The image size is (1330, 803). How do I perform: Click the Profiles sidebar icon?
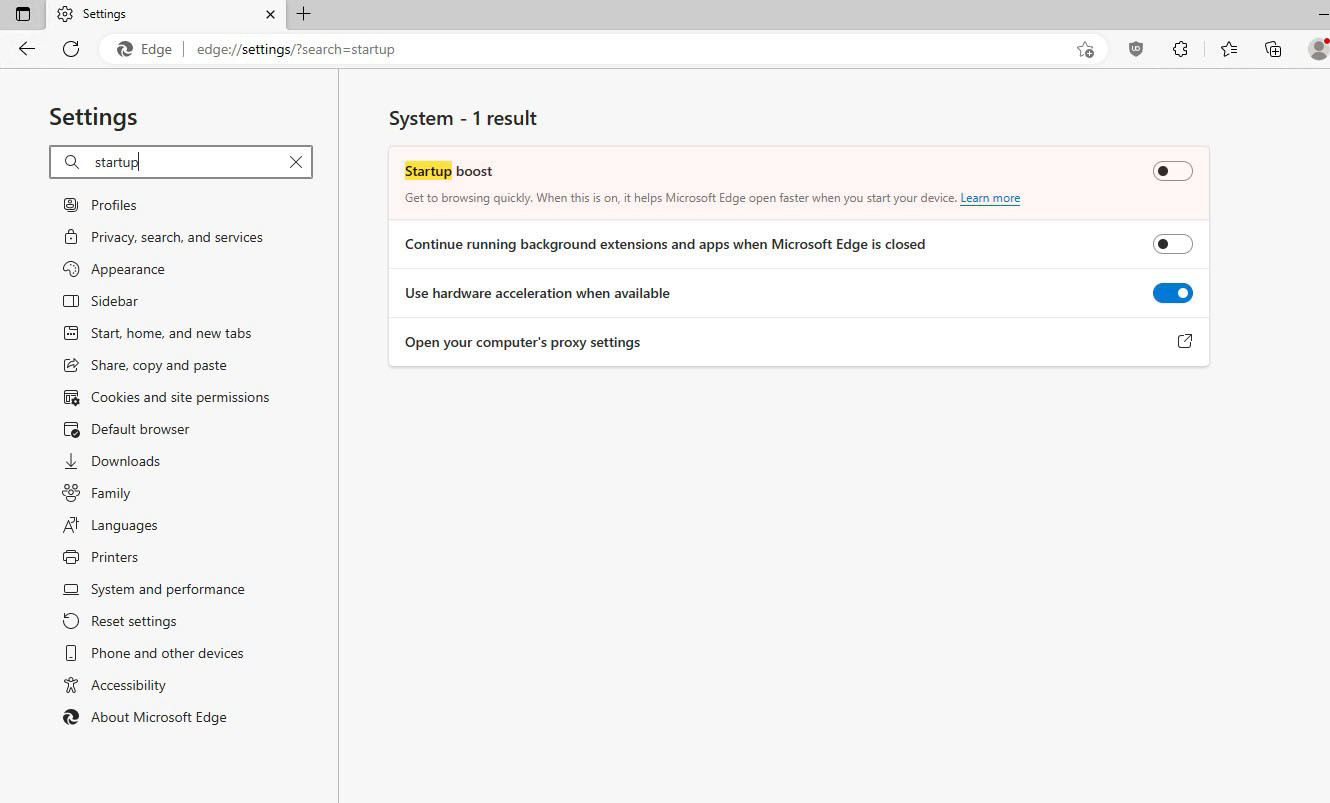pyautogui.click(x=71, y=205)
